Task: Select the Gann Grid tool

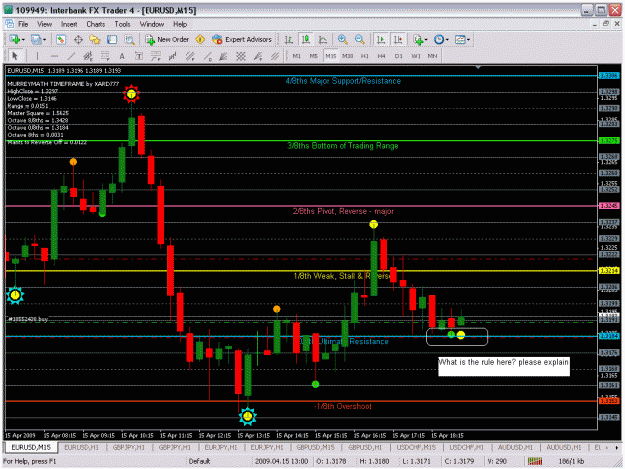Action: [x=241, y=56]
